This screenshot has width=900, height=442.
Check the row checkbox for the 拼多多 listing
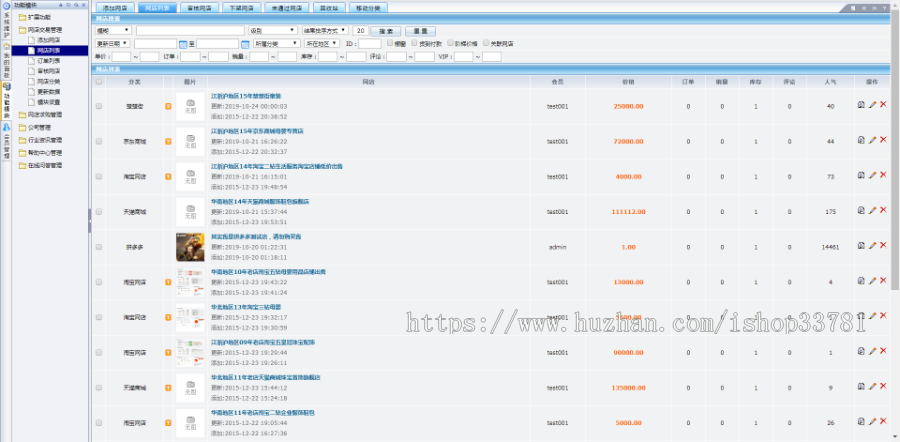click(99, 246)
